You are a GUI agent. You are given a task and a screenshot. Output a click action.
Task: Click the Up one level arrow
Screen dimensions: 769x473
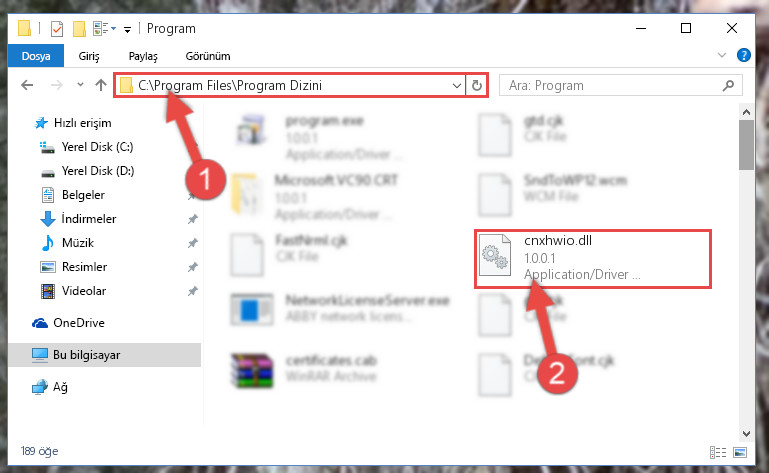pyautogui.click(x=101, y=85)
